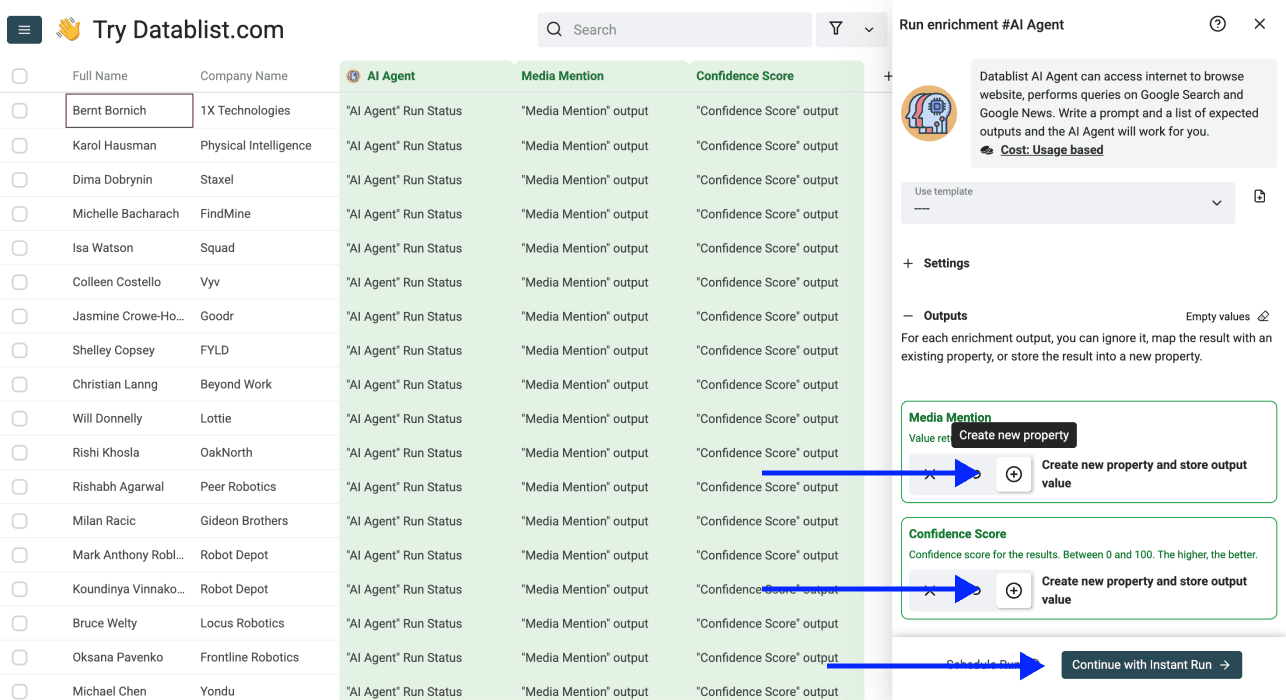Click the Empty values eraser icon

[x=1262, y=315]
